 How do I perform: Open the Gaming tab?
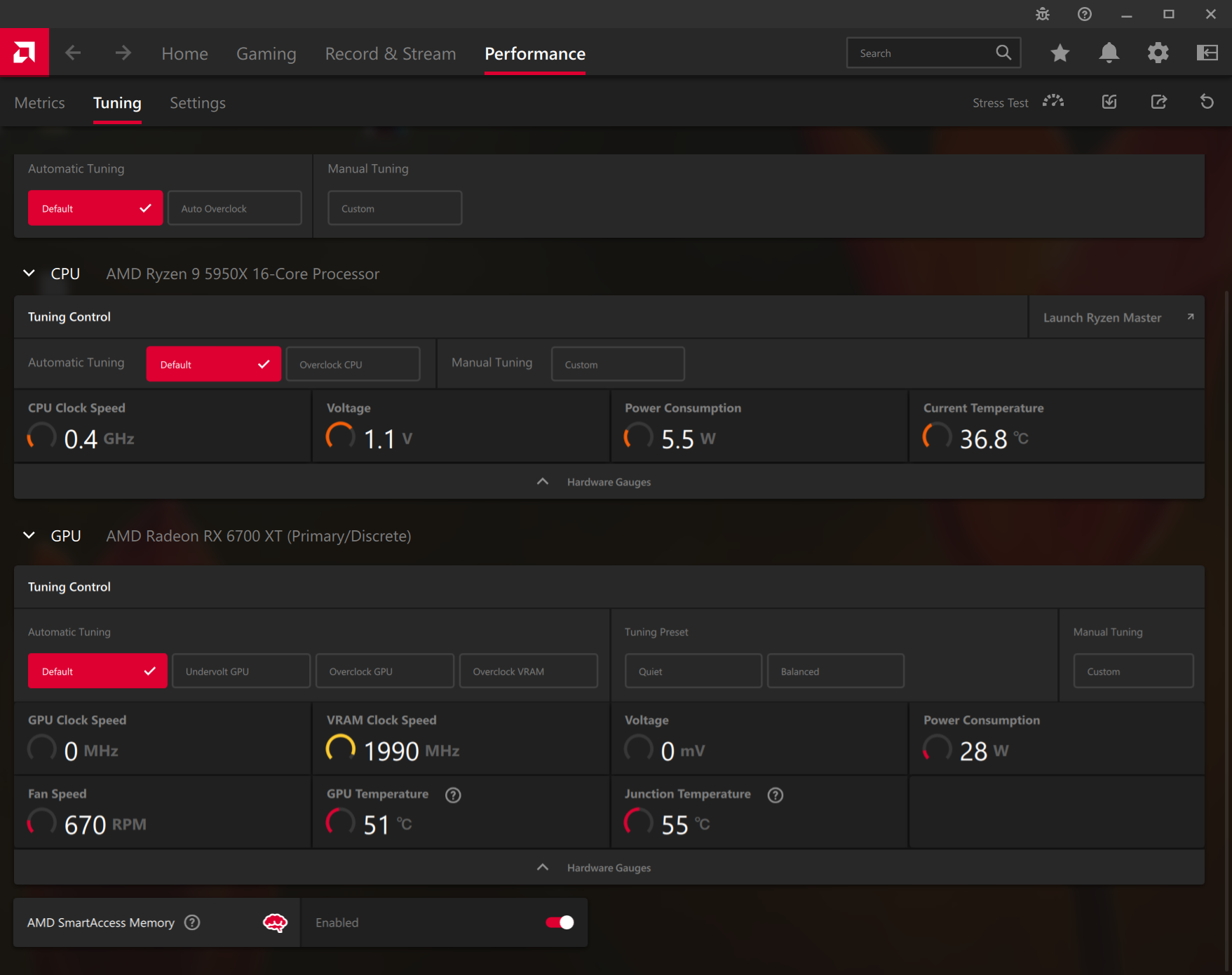pyautogui.click(x=266, y=53)
